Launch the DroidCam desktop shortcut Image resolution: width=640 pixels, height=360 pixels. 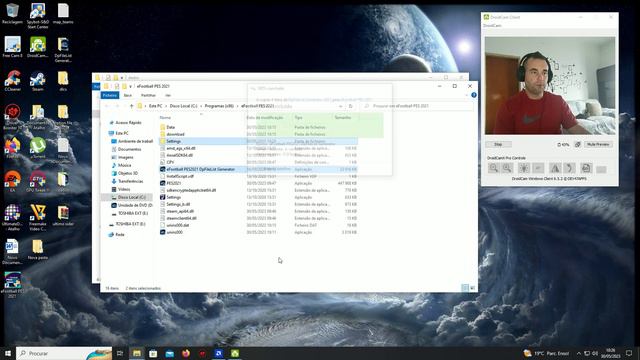(38, 47)
